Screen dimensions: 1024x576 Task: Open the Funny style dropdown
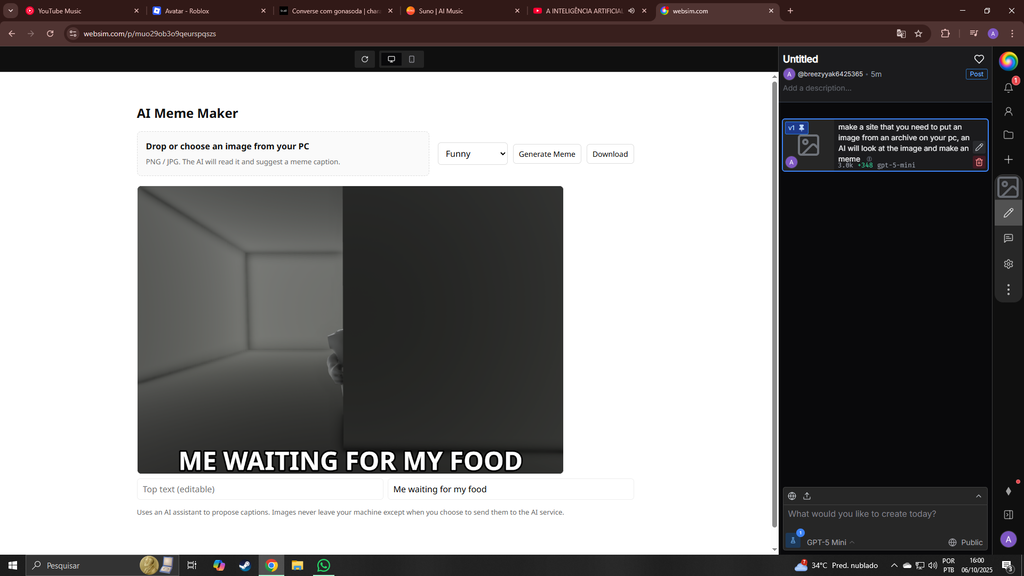pos(472,154)
